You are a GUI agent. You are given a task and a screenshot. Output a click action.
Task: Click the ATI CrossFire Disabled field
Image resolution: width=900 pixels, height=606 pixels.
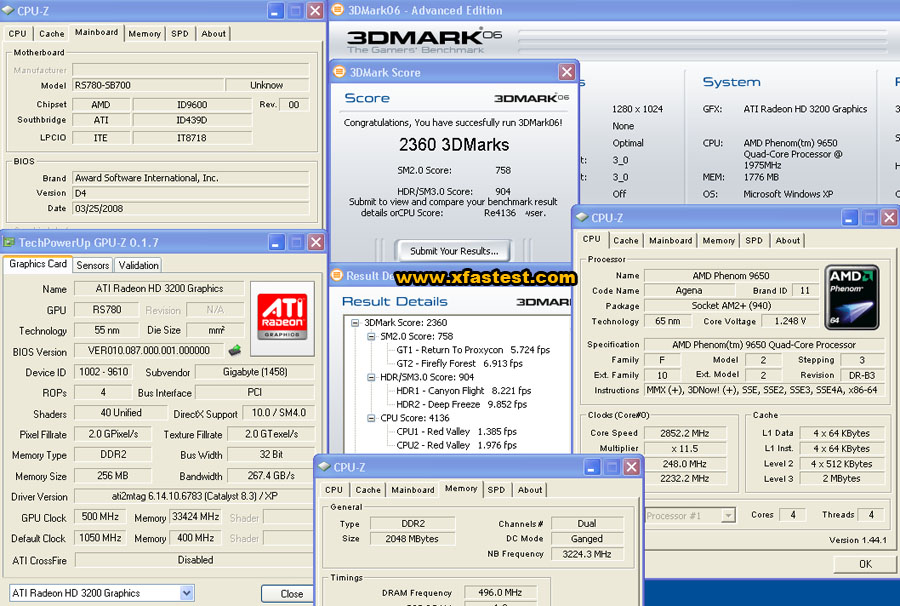[195, 560]
